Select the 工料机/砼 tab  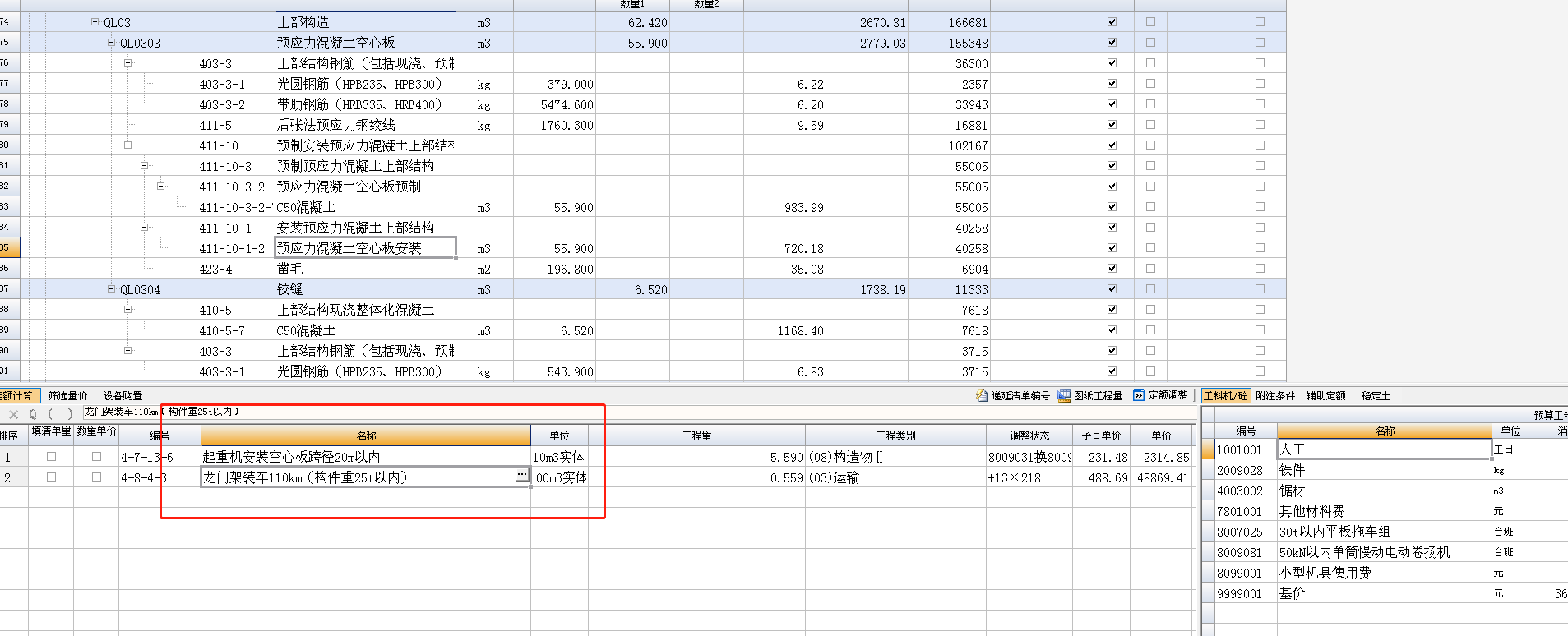pyautogui.click(x=1226, y=395)
